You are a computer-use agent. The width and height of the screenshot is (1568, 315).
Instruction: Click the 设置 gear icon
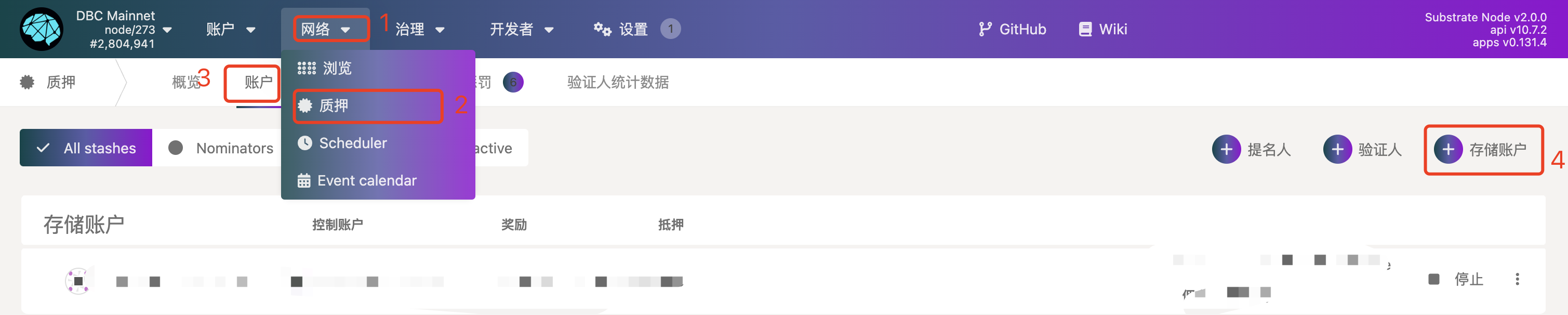point(603,29)
